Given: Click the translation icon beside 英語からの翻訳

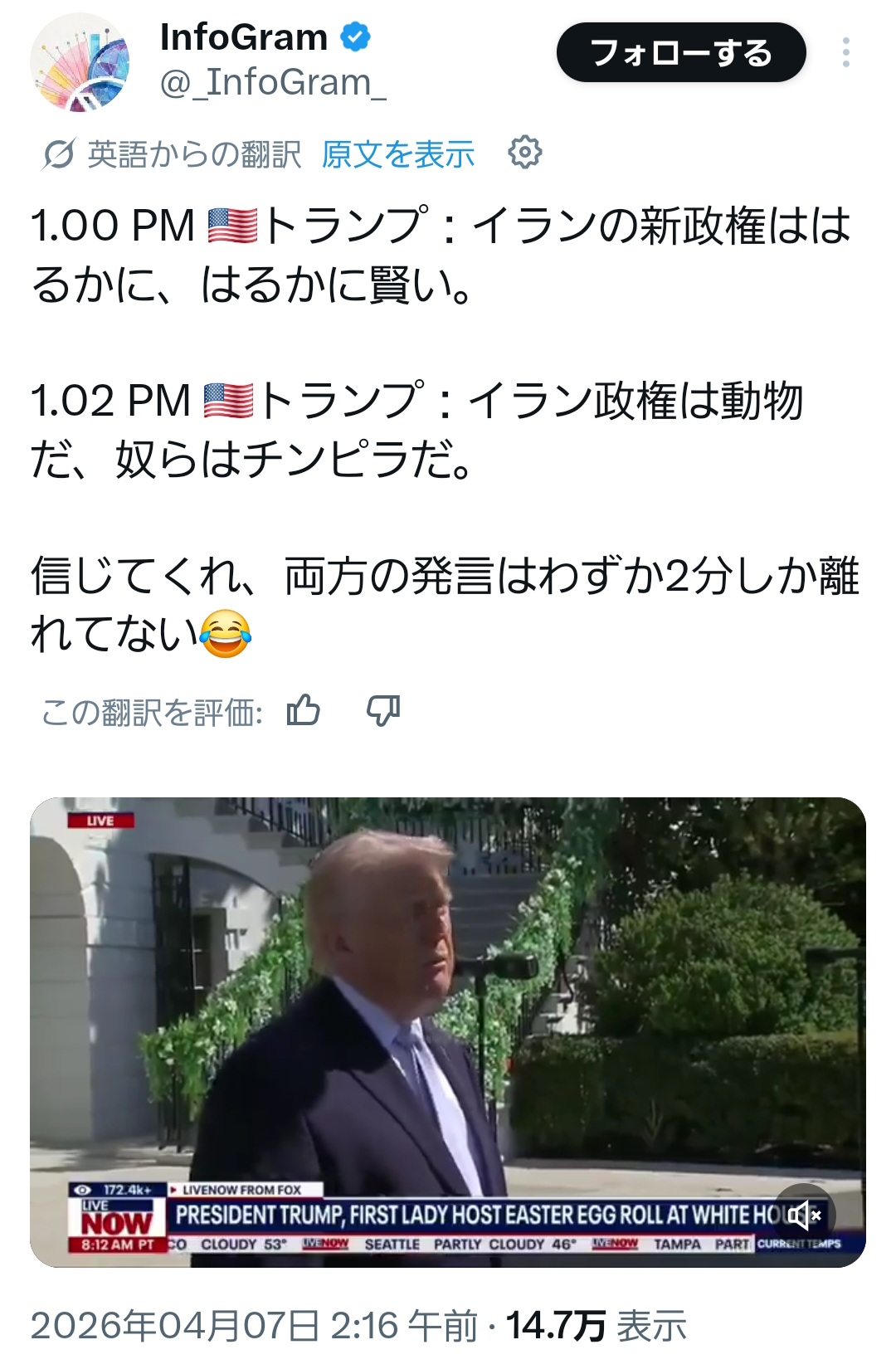Looking at the screenshot, I should coord(58,153).
